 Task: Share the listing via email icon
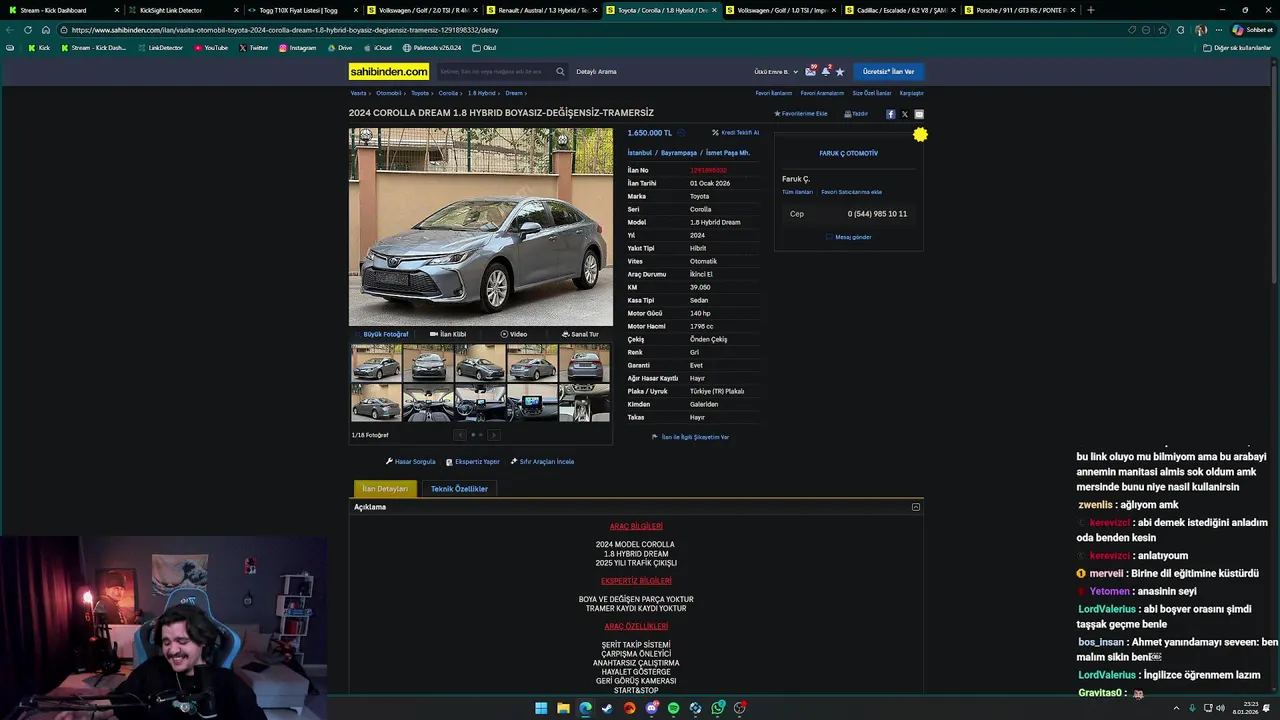[919, 114]
